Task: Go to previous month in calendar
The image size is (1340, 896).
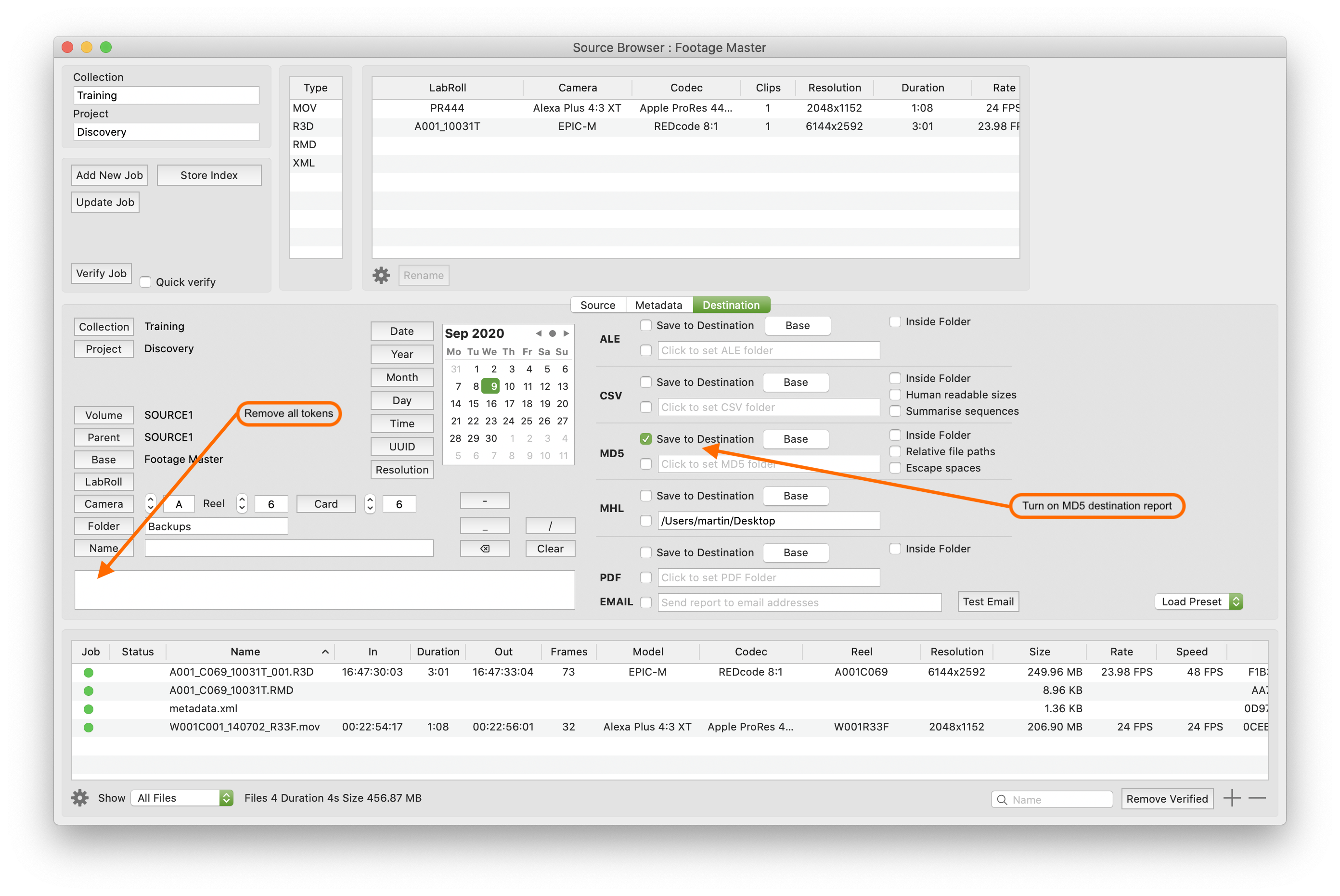Action: [x=538, y=333]
